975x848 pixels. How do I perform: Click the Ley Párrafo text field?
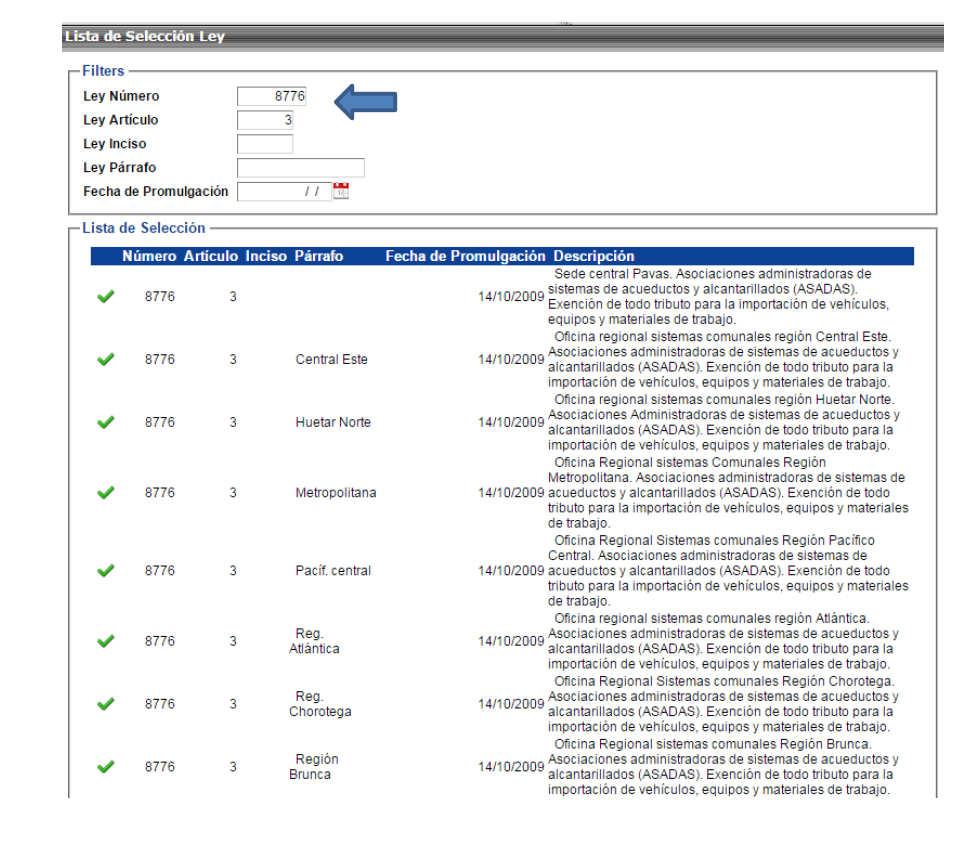[300, 168]
